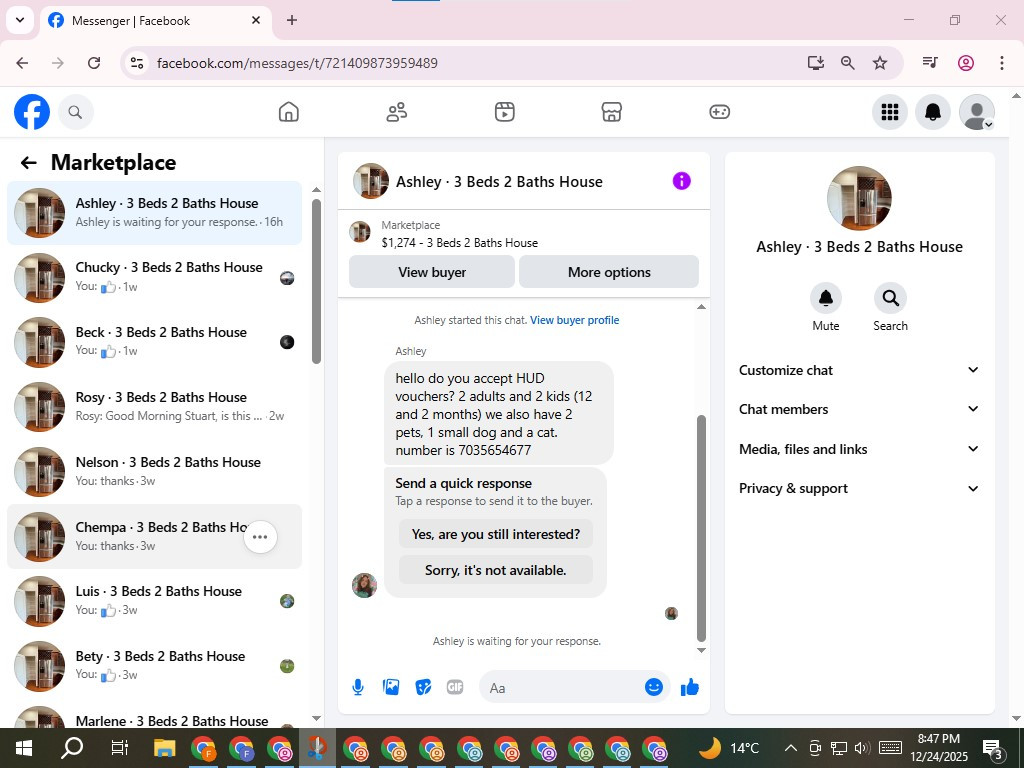Viewport: 1024px width, 768px height.
Task: View site information icon in address bar
Action: tap(136, 63)
